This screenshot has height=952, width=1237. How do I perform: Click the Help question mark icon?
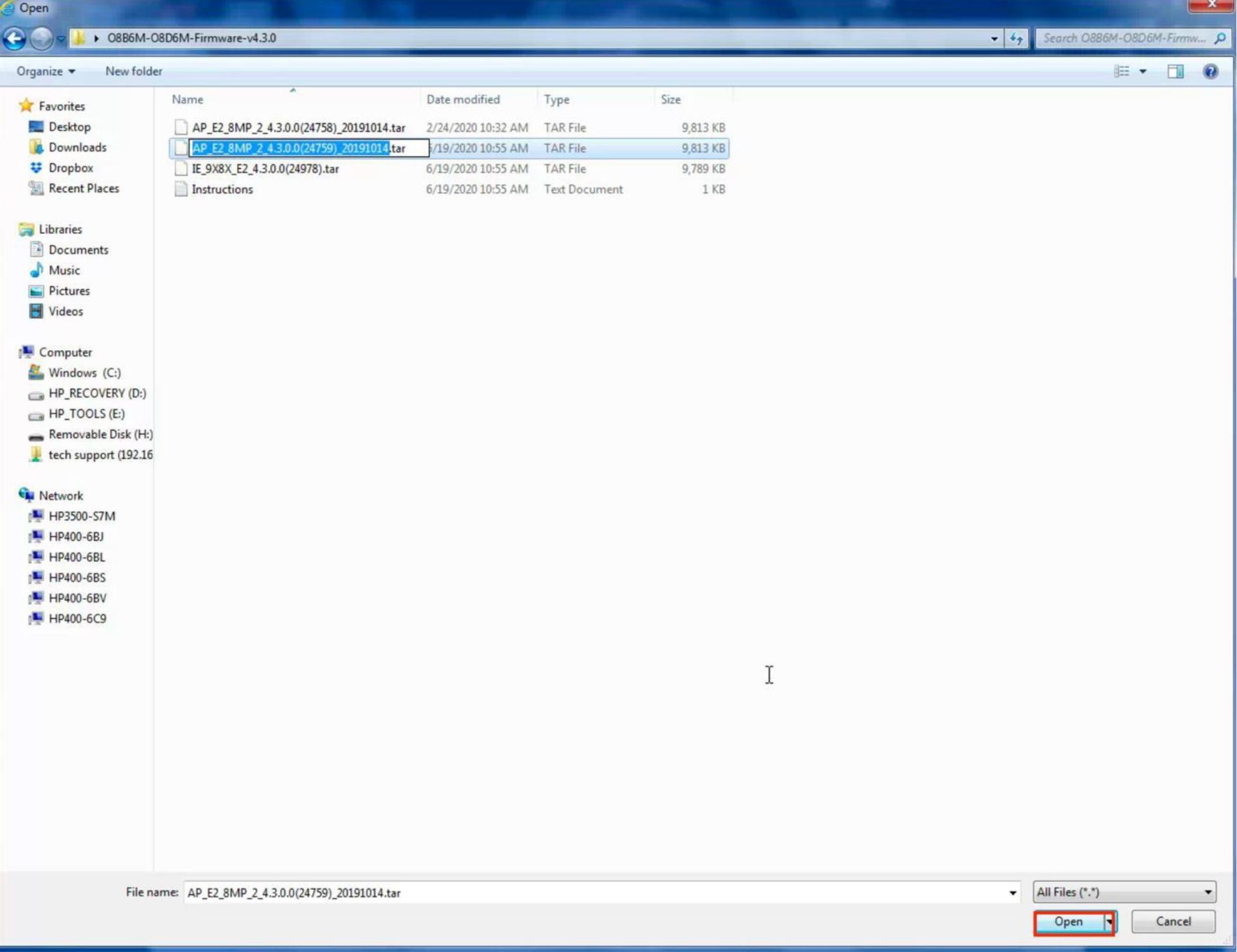tap(1210, 71)
